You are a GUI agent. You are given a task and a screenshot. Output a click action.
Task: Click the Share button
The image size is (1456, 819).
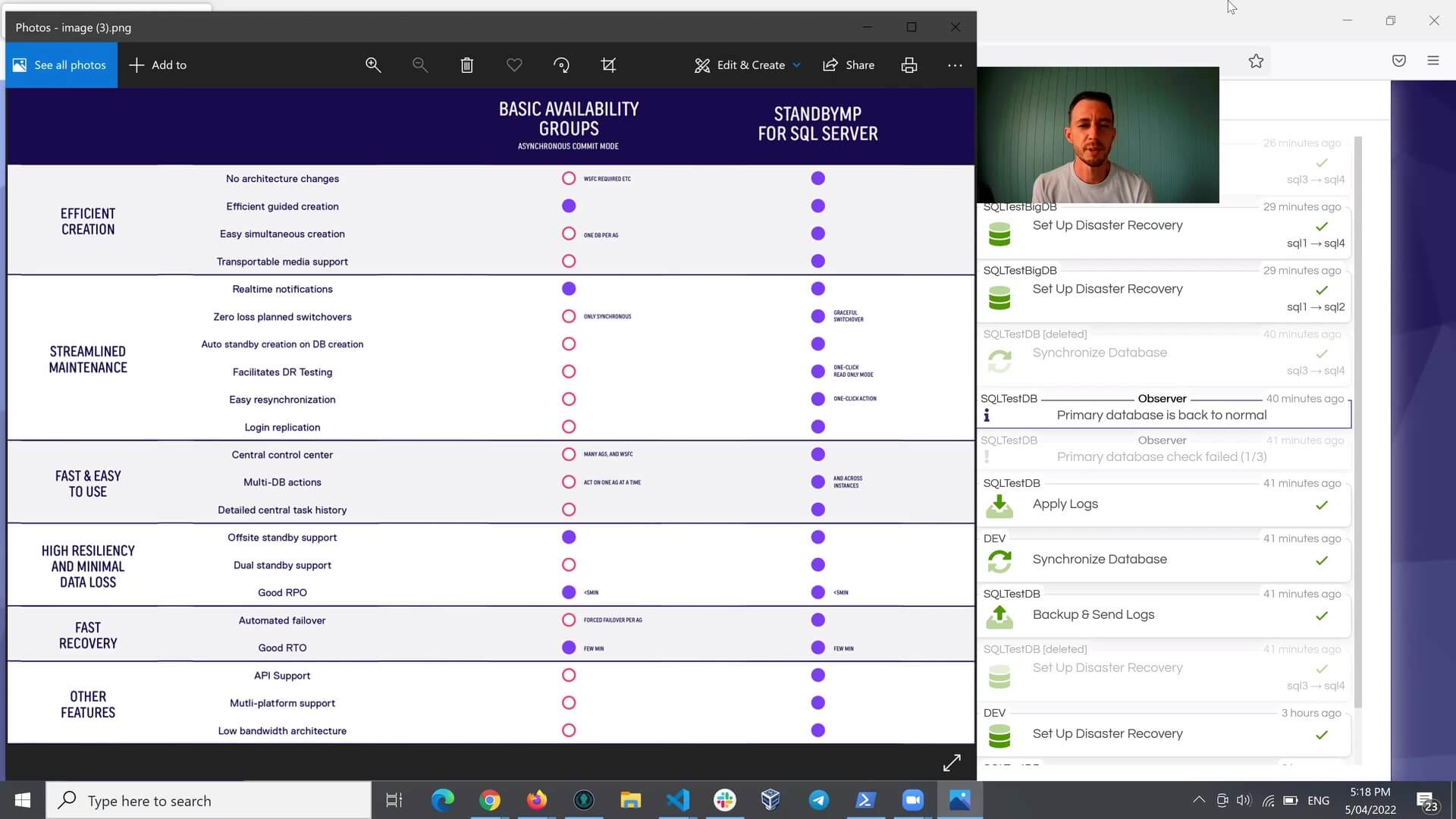849,65
